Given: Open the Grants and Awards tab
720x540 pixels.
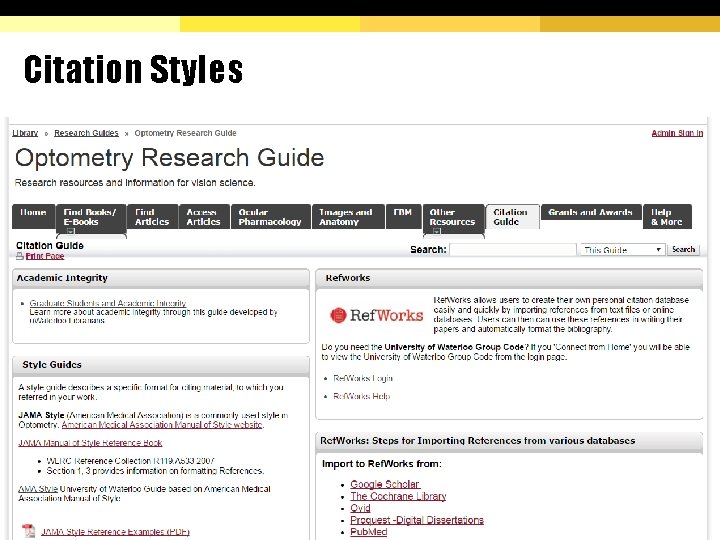Looking at the screenshot, I should (591, 212).
